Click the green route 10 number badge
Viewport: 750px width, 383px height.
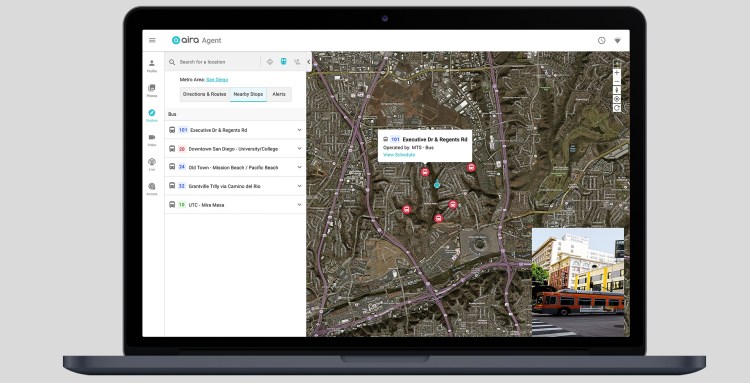pyautogui.click(x=182, y=205)
